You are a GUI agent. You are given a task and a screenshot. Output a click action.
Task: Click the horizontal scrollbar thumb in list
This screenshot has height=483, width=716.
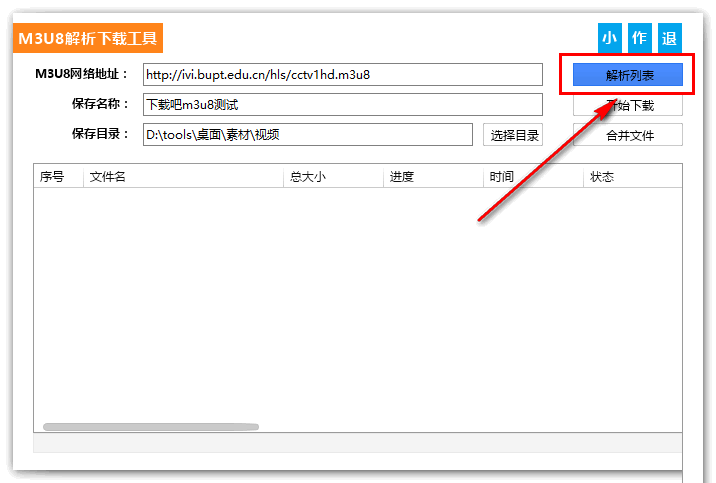(x=151, y=427)
